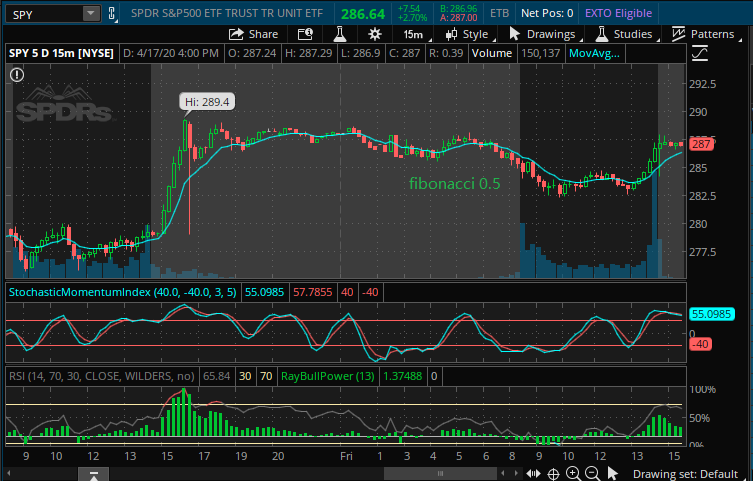Click the RayBullPower (13) study label
753x481 pixels.
[x=328, y=376]
